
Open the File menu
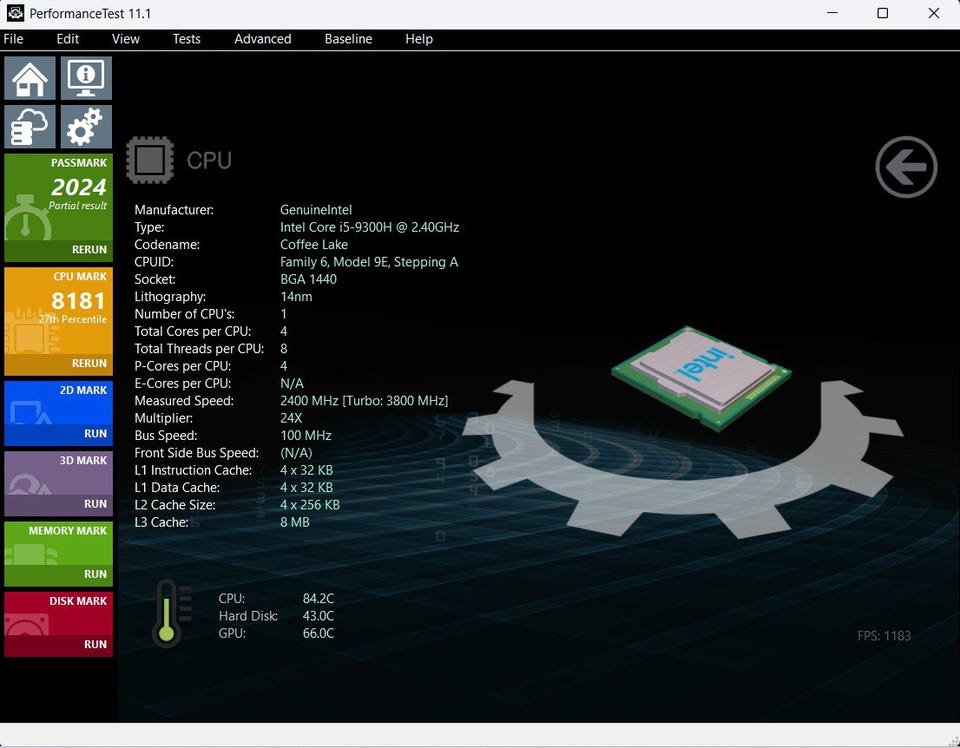click(x=13, y=39)
